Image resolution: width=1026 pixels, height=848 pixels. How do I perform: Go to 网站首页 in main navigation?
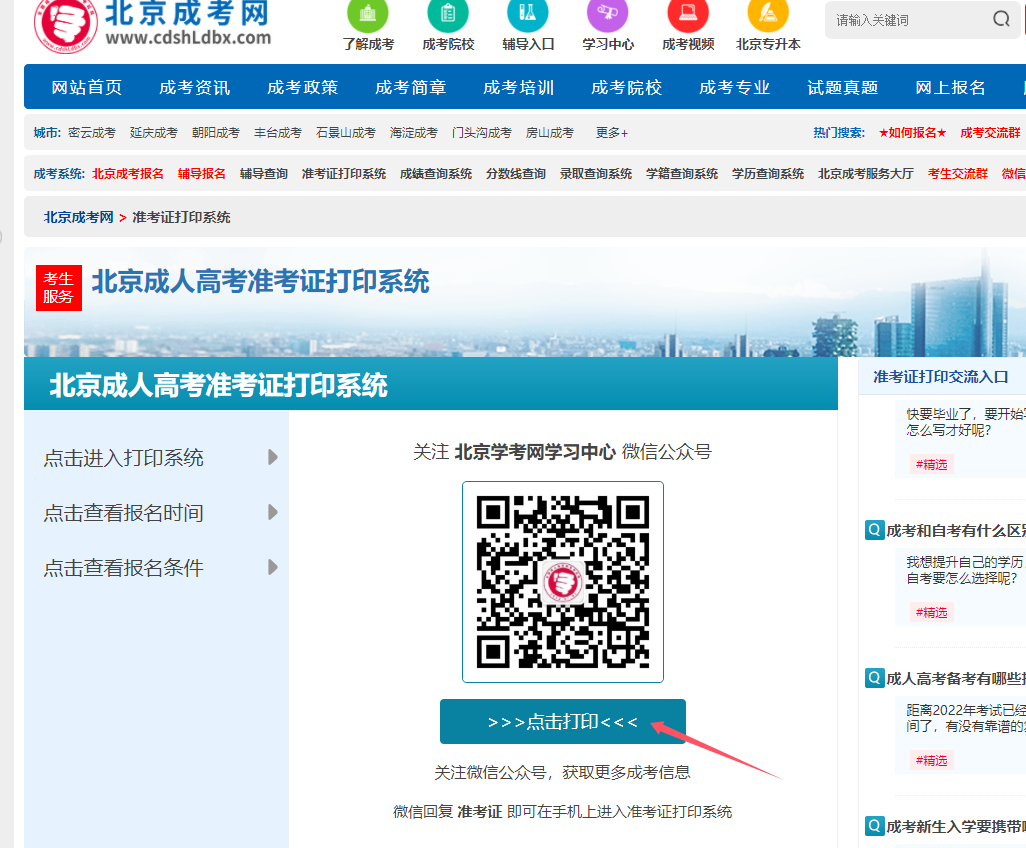pyautogui.click(x=87, y=87)
